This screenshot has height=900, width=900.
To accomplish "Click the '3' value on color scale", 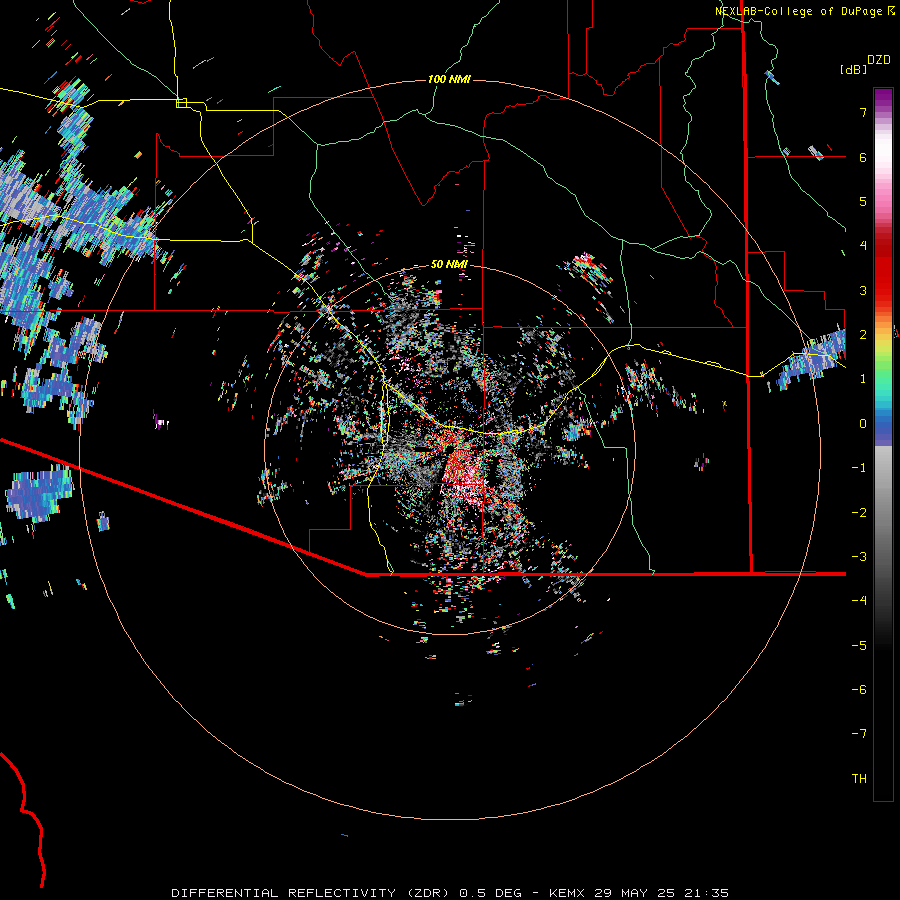I will 863,290.
